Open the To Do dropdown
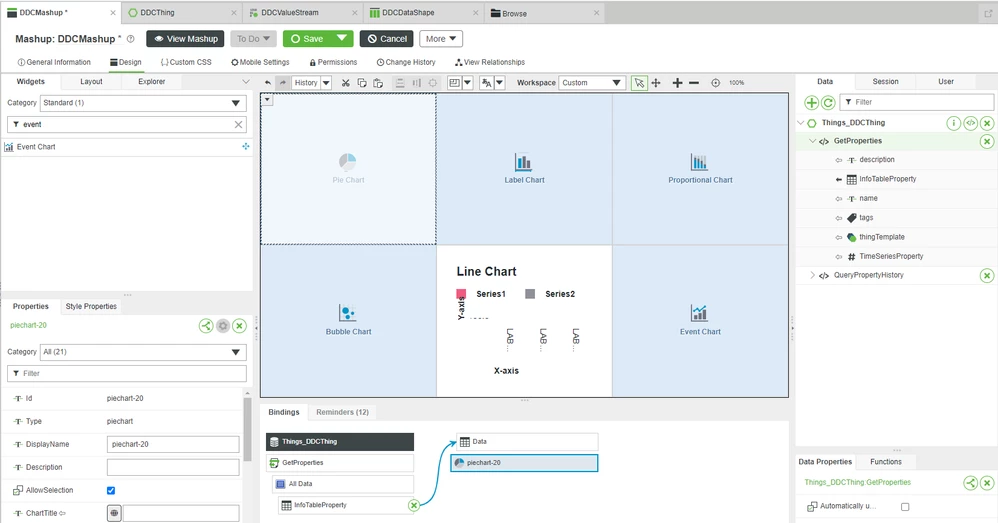Image resolution: width=998 pixels, height=523 pixels. tap(253, 39)
